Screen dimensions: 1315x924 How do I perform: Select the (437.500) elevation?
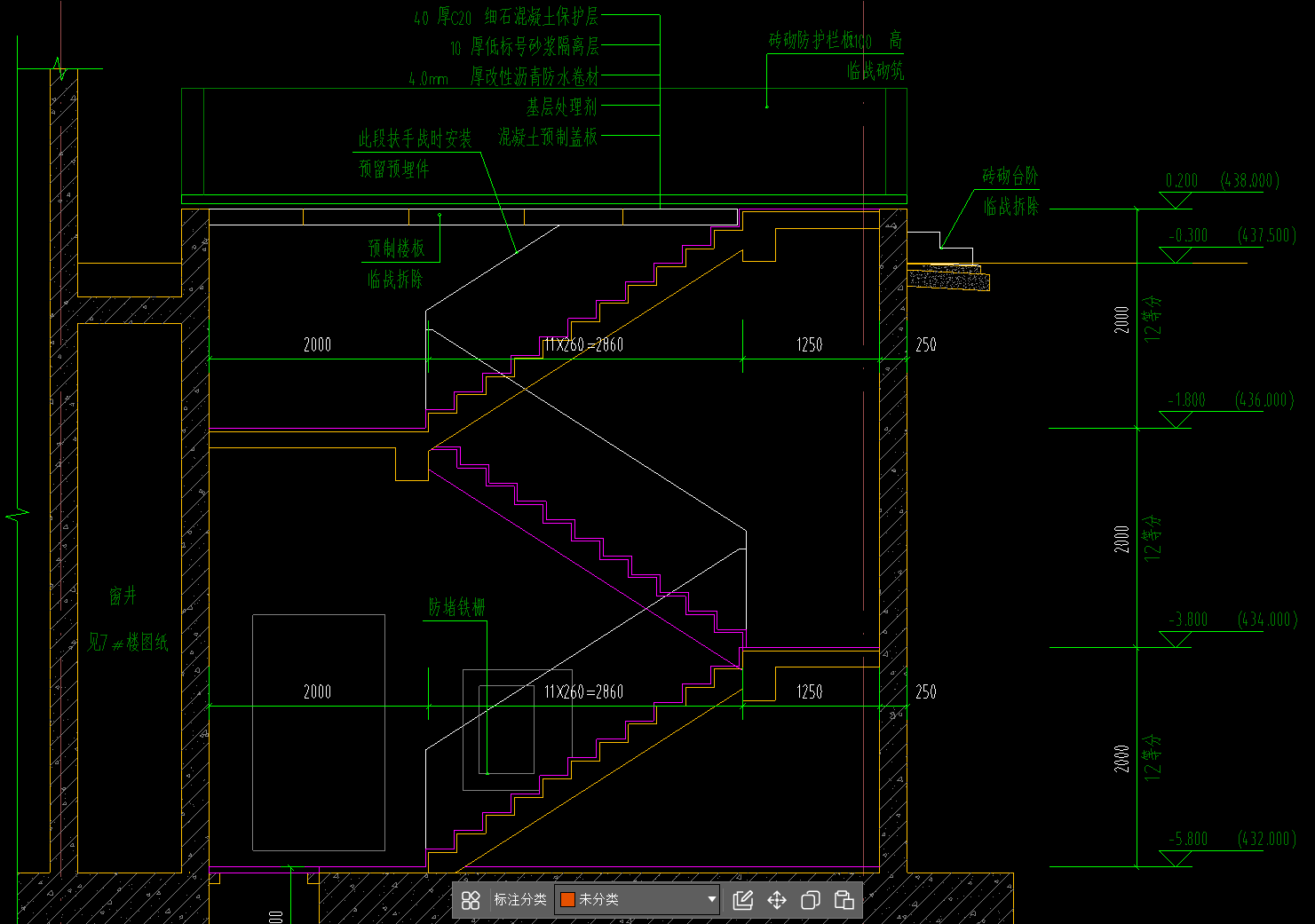coord(1267,236)
